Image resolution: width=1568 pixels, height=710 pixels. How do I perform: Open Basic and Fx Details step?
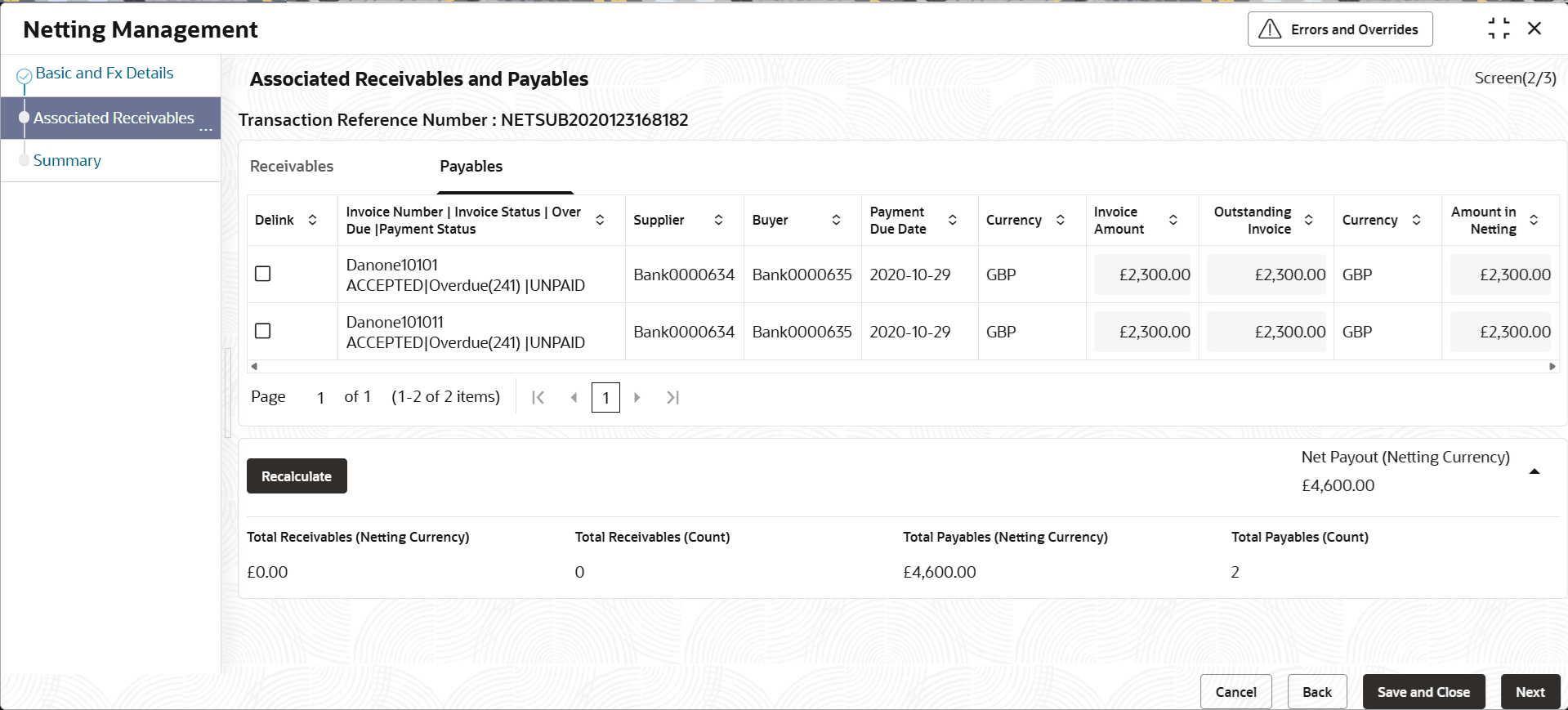(105, 74)
